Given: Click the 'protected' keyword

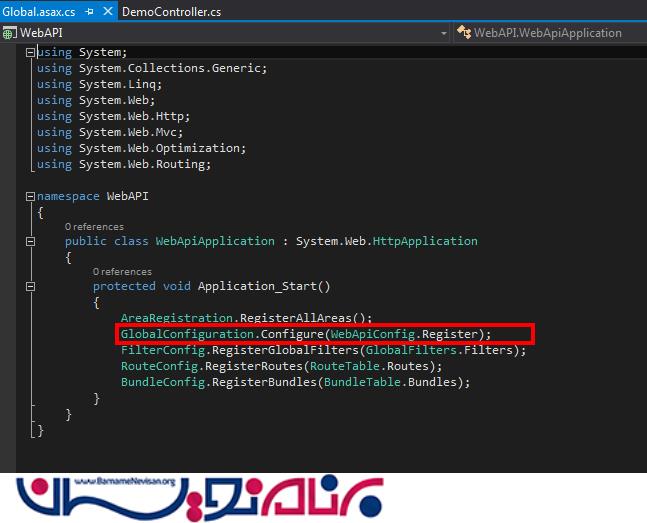Looking at the screenshot, I should pos(124,286).
